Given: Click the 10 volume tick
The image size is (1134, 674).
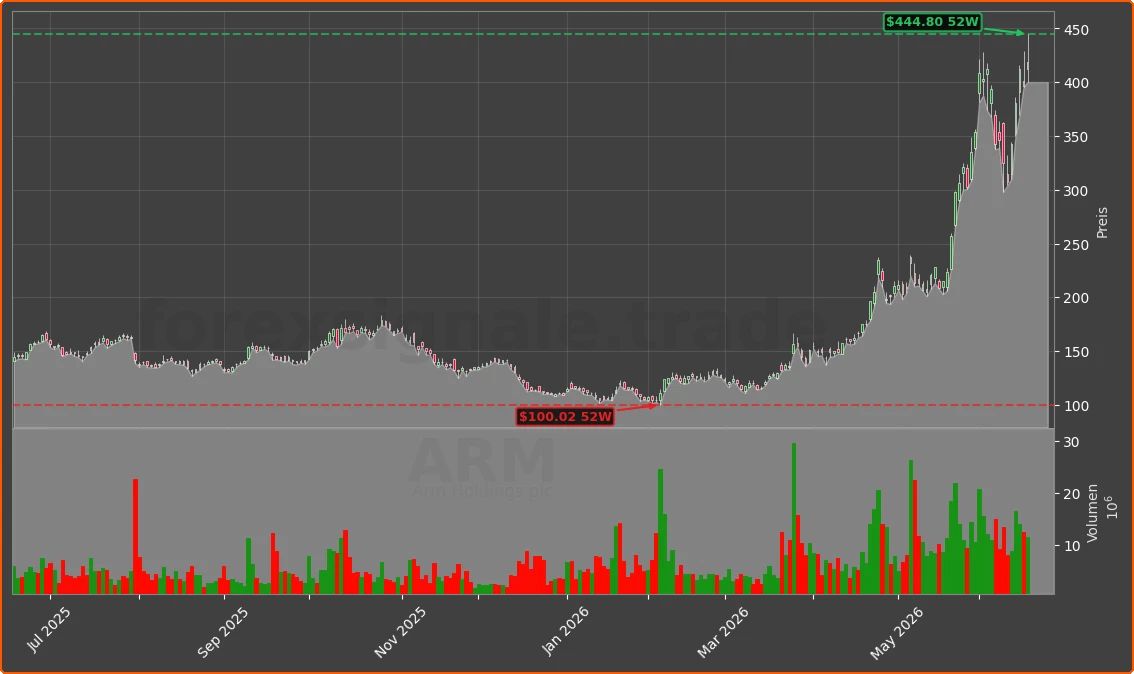Looking at the screenshot, I should (x=1072, y=546).
